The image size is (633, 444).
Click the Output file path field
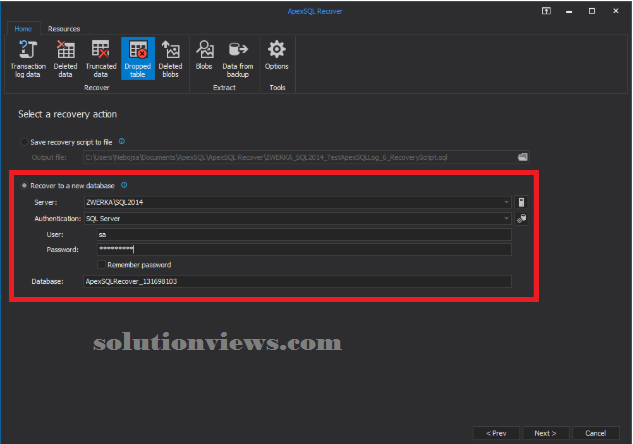[300, 157]
